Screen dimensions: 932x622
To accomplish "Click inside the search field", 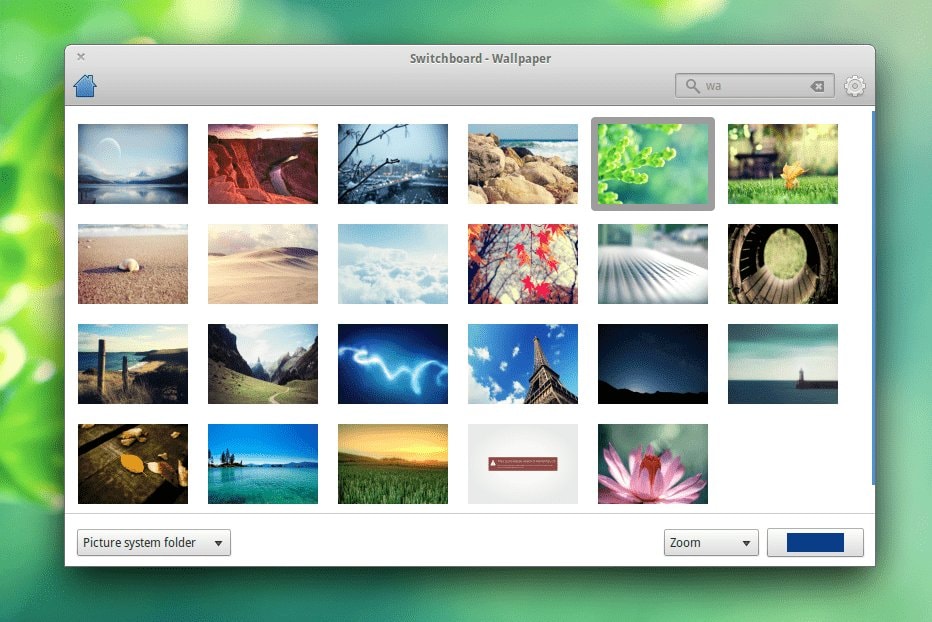I will [x=750, y=86].
